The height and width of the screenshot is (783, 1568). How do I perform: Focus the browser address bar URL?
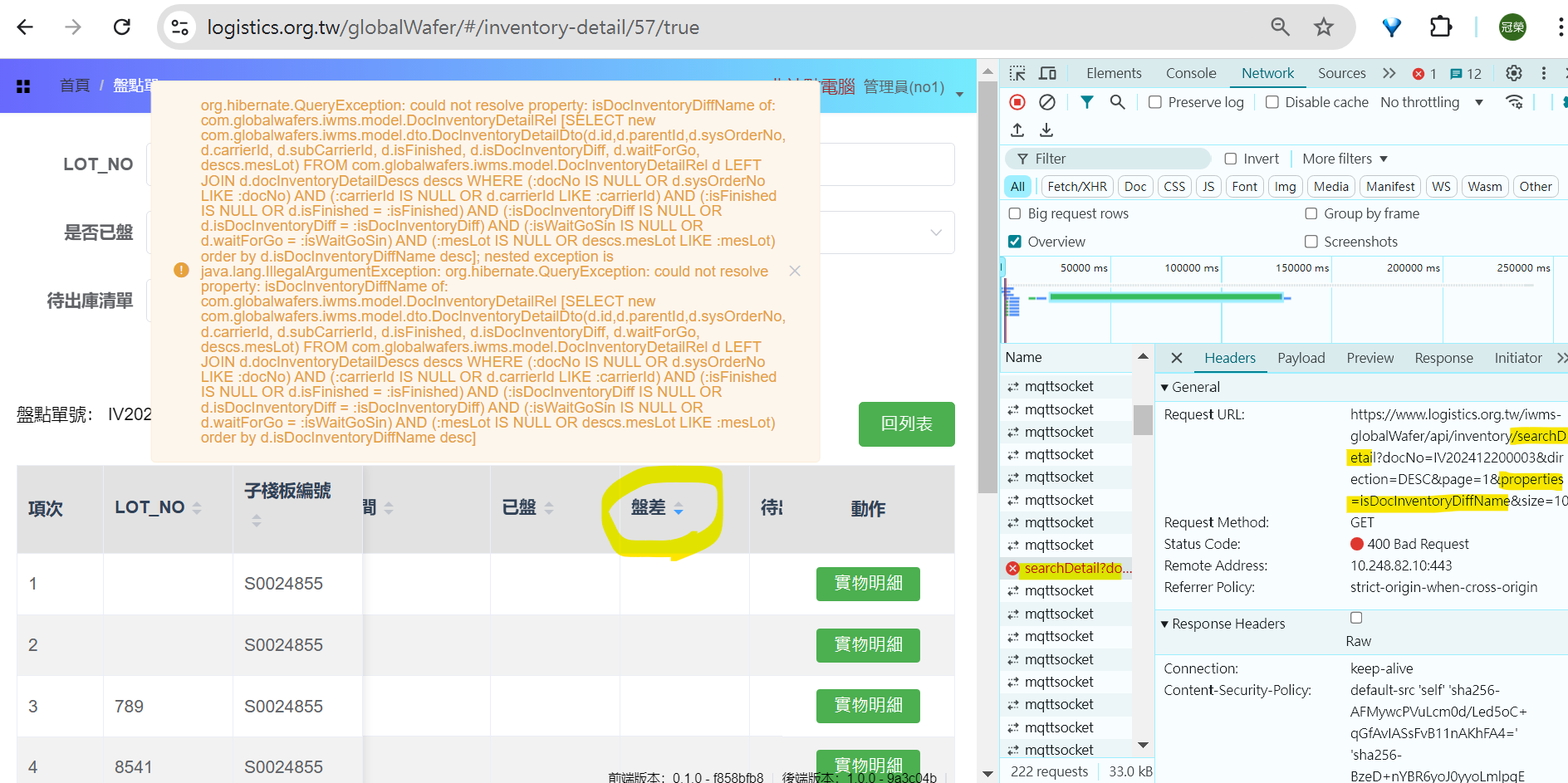pyautogui.click(x=453, y=27)
